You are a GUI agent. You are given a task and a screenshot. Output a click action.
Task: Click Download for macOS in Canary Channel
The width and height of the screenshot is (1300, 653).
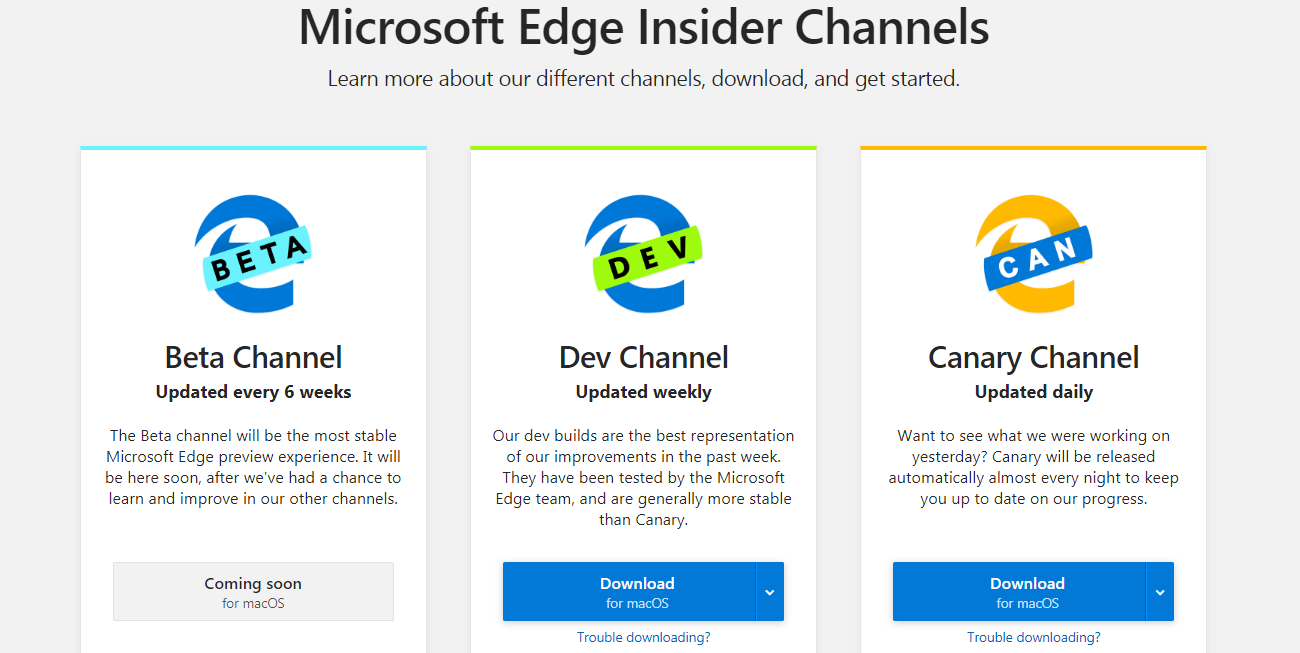tap(1027, 591)
